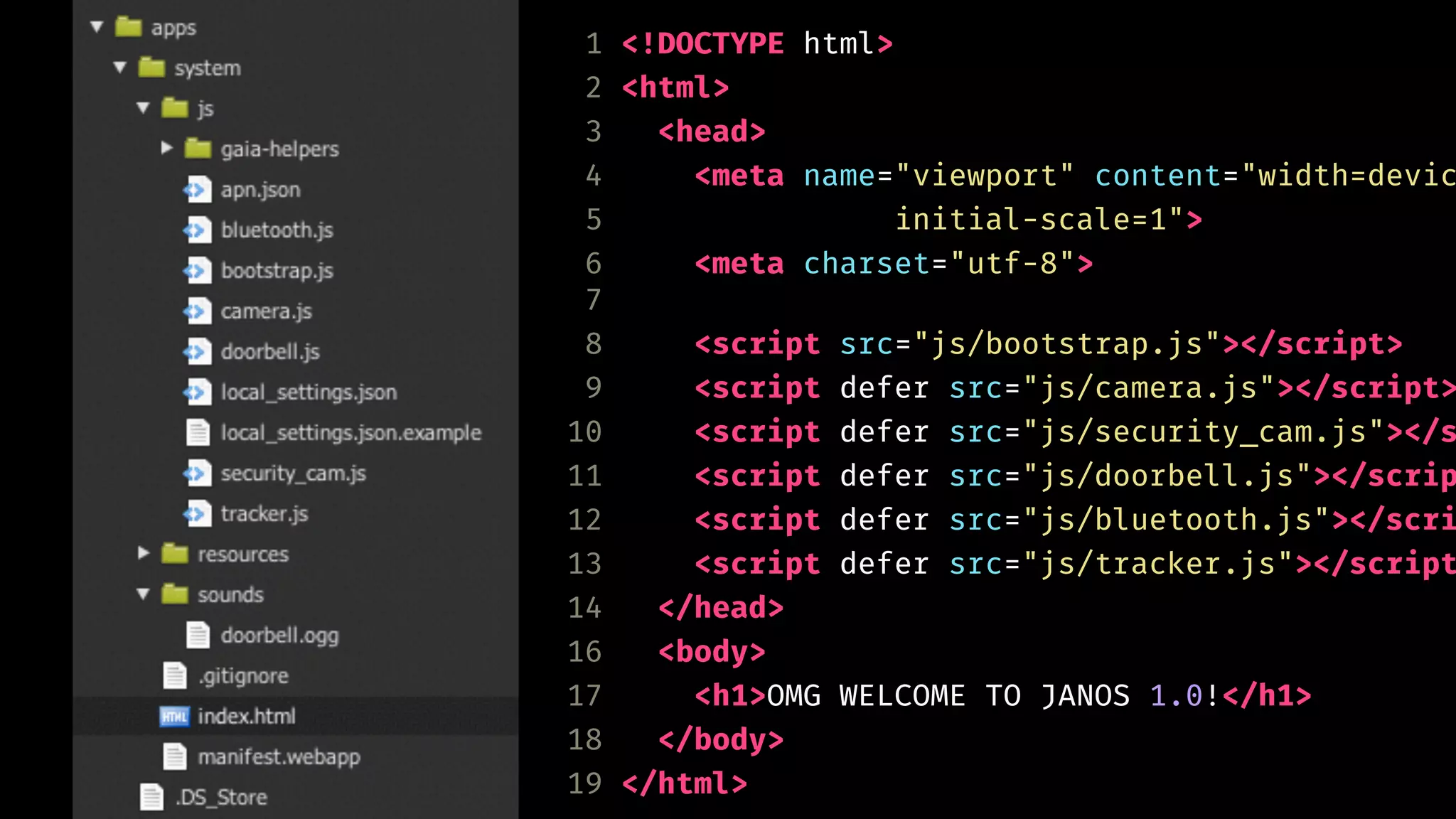Image resolution: width=1456 pixels, height=819 pixels.
Task: Click the sounds folder icon
Action: (175, 594)
